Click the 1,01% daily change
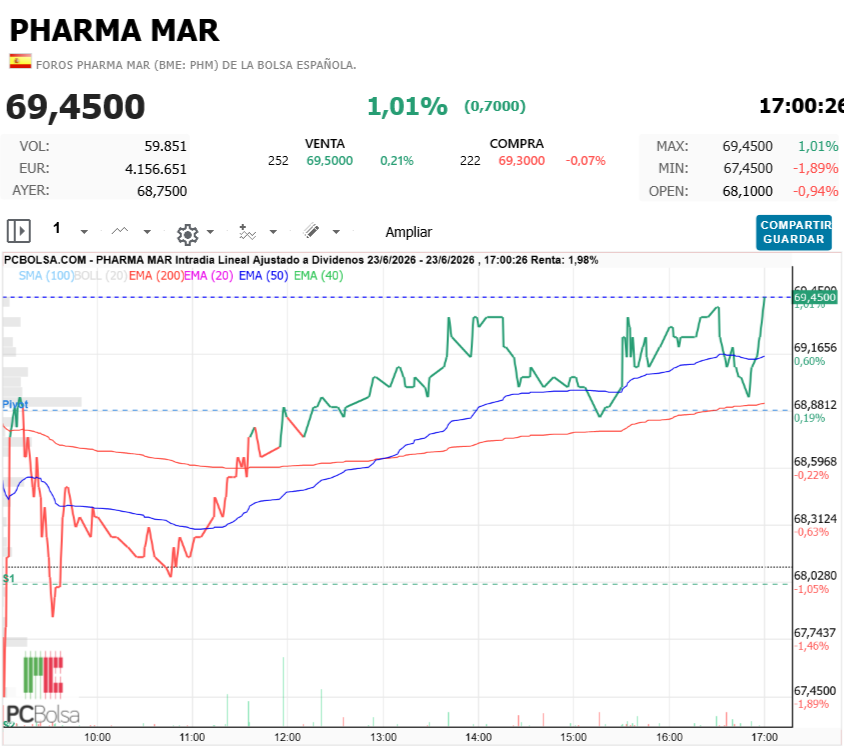 point(407,107)
